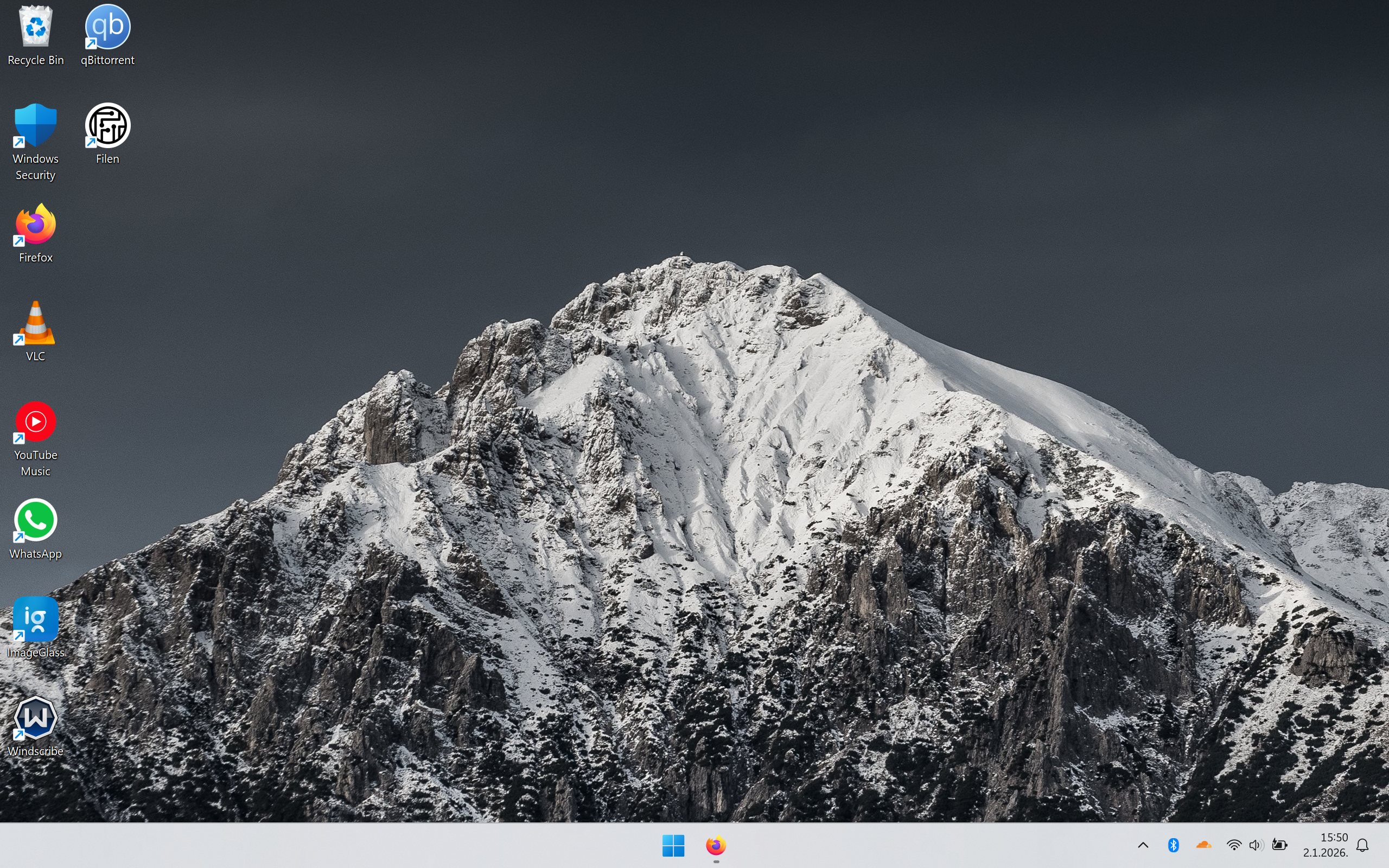Click the orange Cloudflare tray icon

coord(1203,845)
